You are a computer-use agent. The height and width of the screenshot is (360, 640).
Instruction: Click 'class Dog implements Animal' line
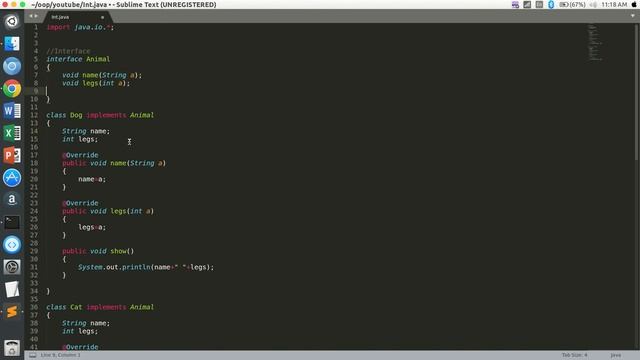100,115
